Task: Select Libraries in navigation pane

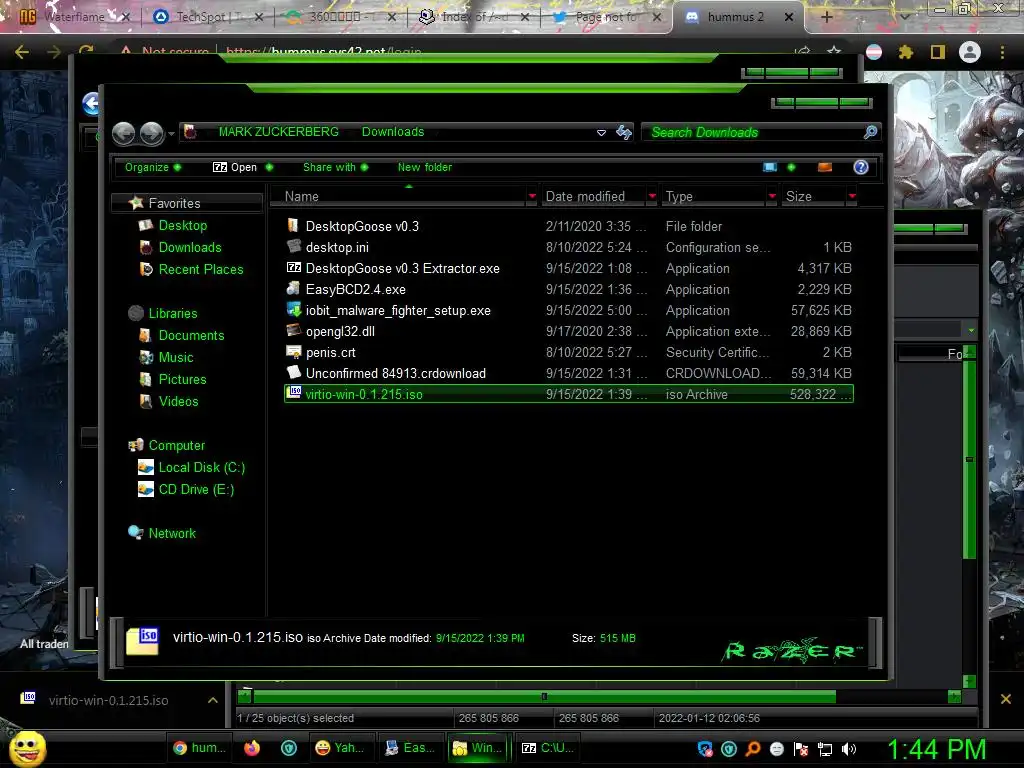Action: pos(172,313)
